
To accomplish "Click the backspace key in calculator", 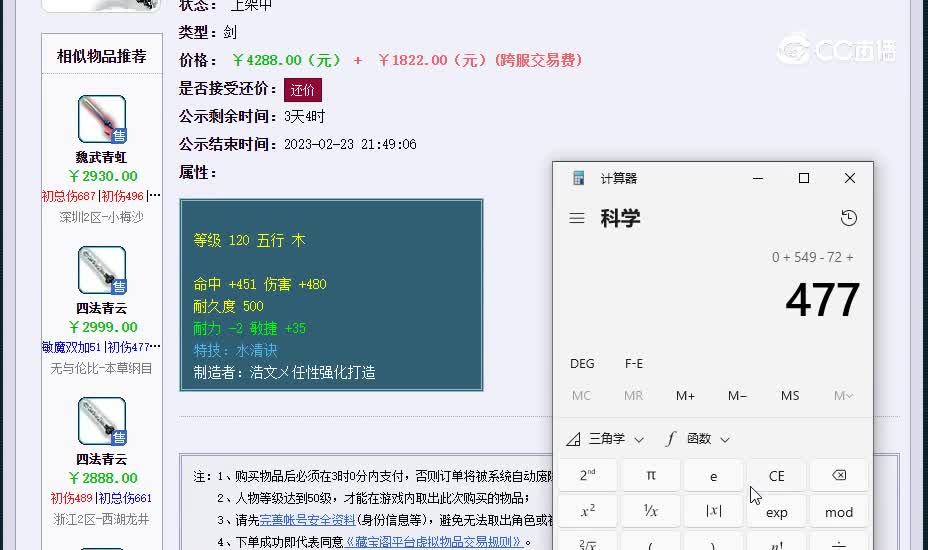I will coord(839,475).
